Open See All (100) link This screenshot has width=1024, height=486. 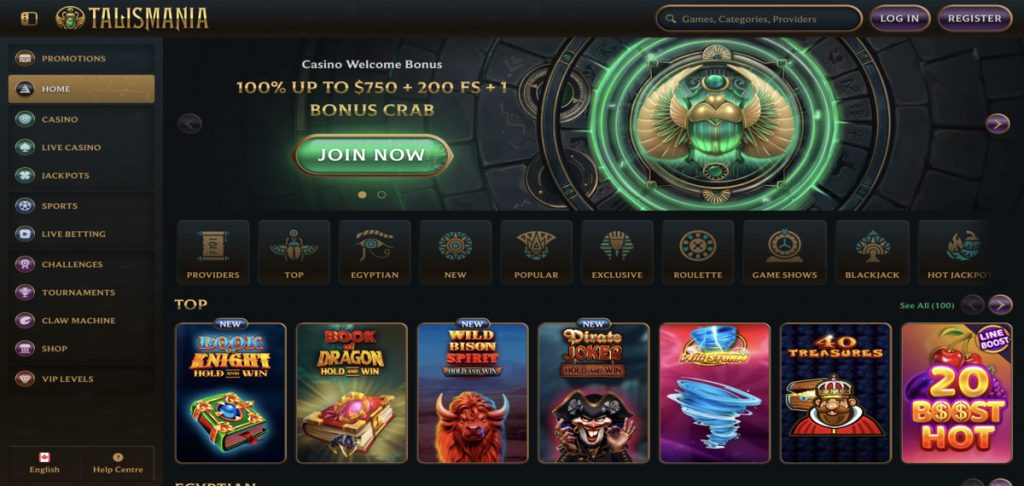coord(927,306)
